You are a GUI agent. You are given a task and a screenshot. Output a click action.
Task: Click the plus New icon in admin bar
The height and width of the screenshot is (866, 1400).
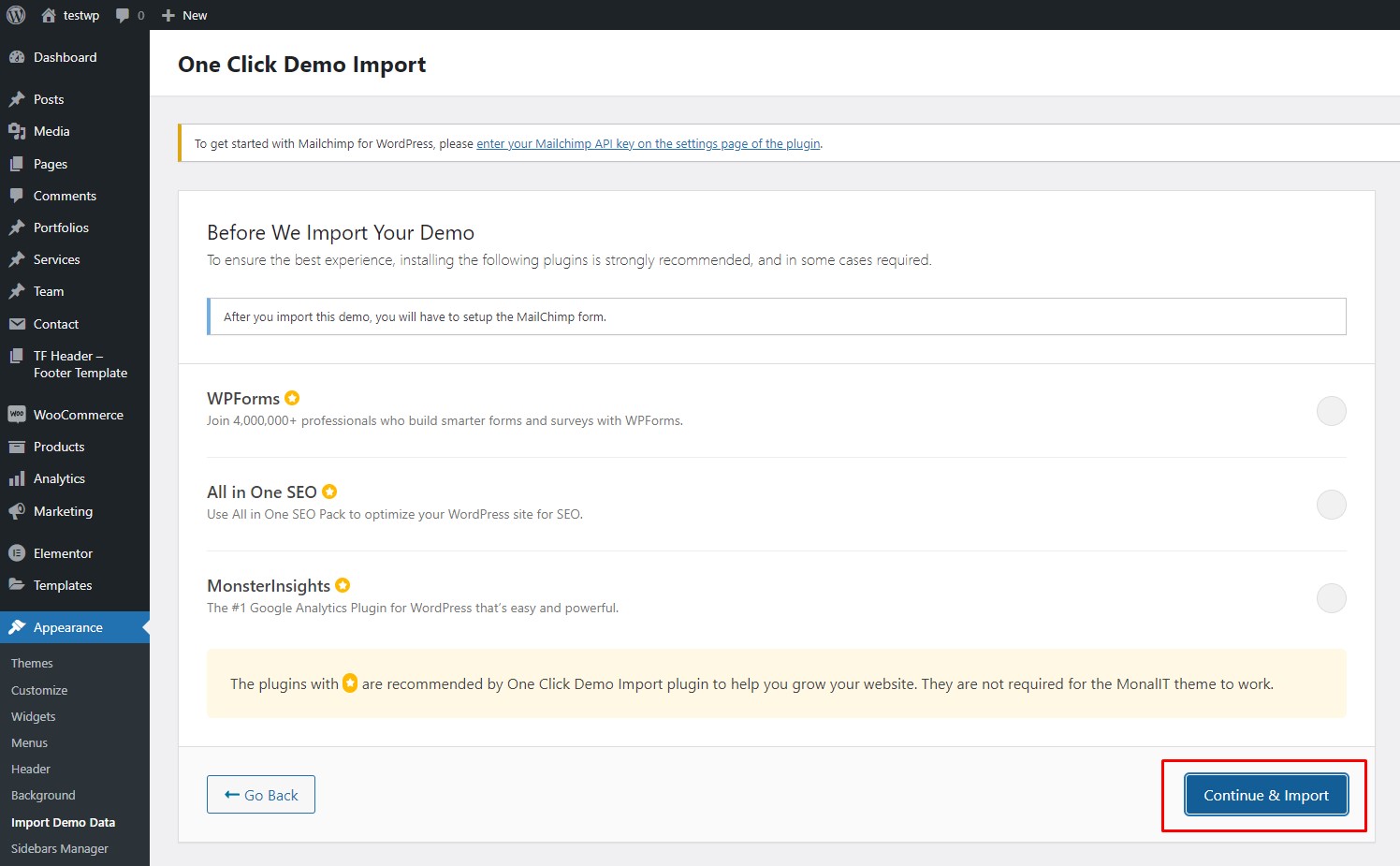pos(168,16)
